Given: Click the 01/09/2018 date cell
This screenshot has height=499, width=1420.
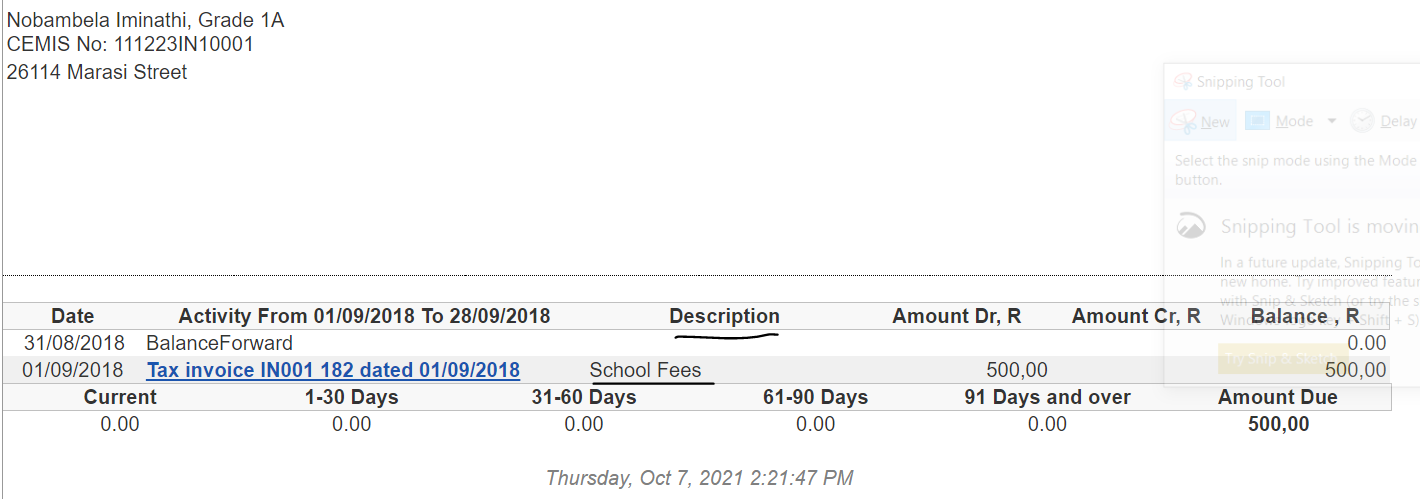Looking at the screenshot, I should (x=73, y=370).
